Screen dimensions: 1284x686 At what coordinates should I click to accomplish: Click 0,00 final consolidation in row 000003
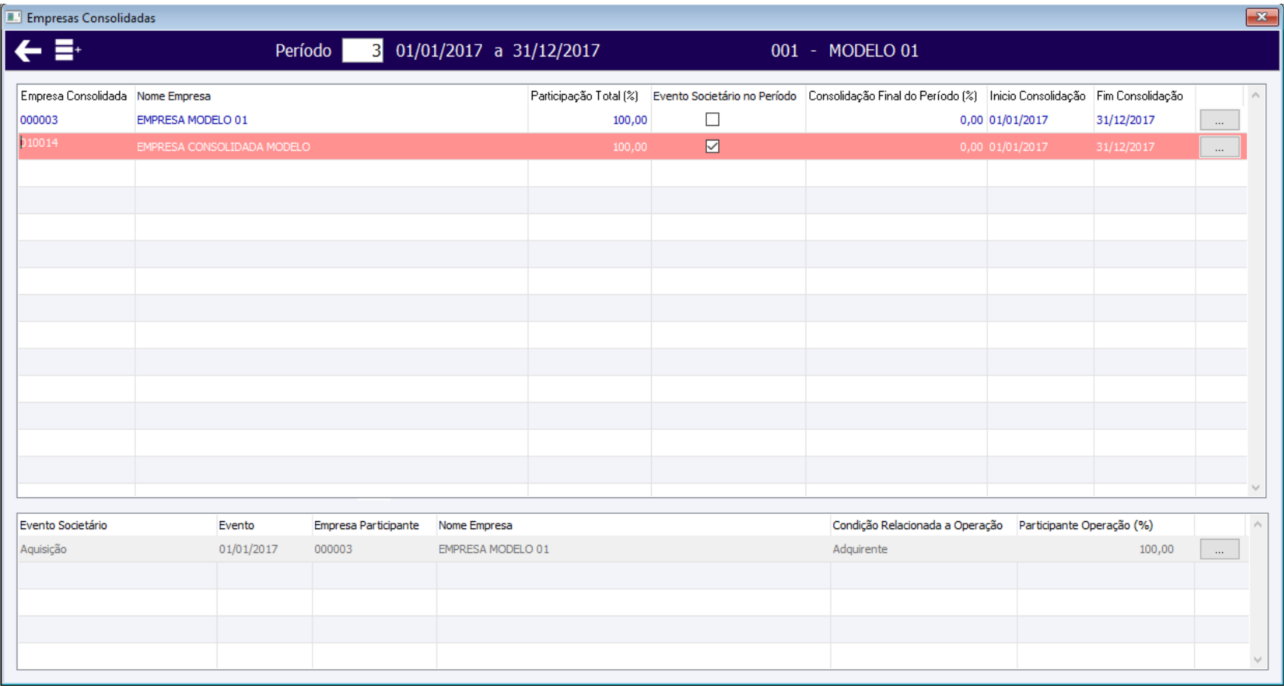(x=972, y=120)
